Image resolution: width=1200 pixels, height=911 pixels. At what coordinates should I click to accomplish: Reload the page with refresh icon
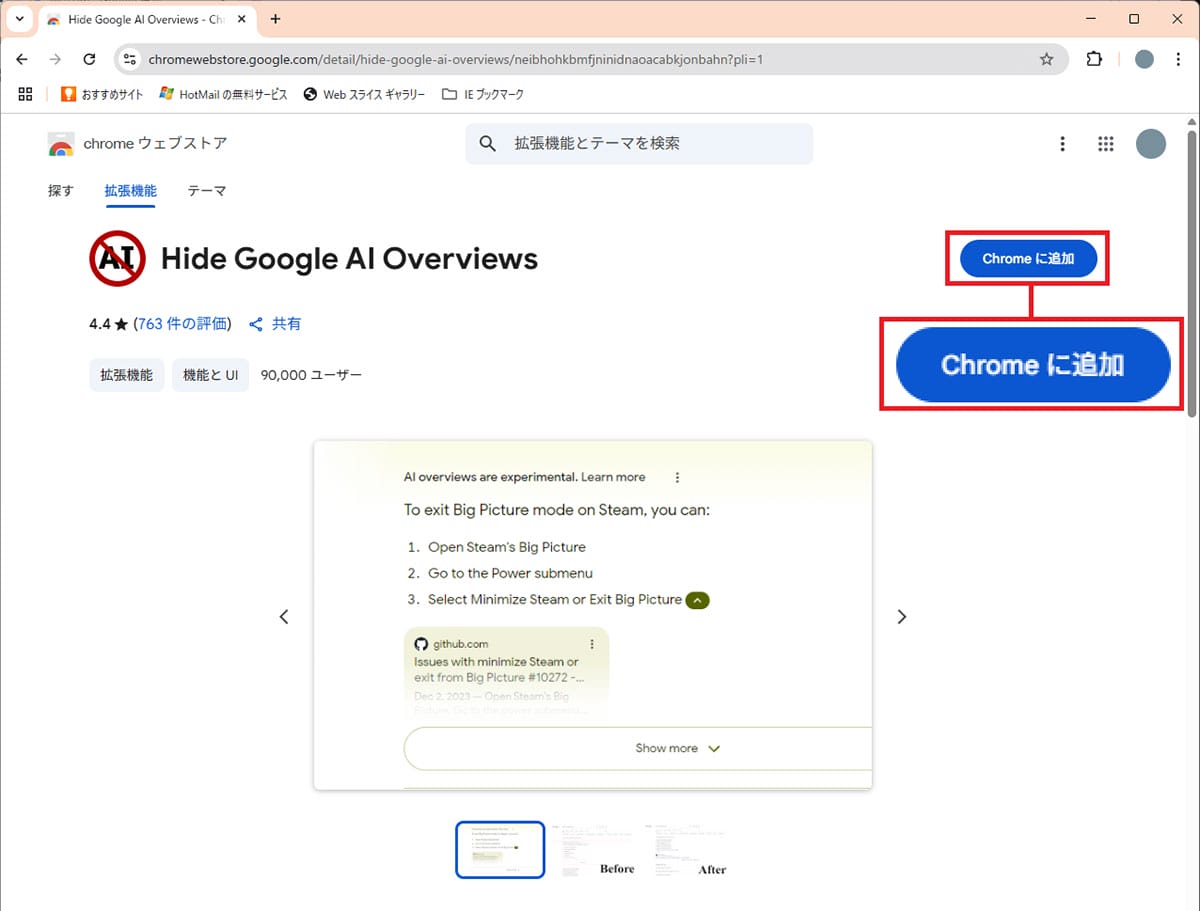tap(89, 59)
